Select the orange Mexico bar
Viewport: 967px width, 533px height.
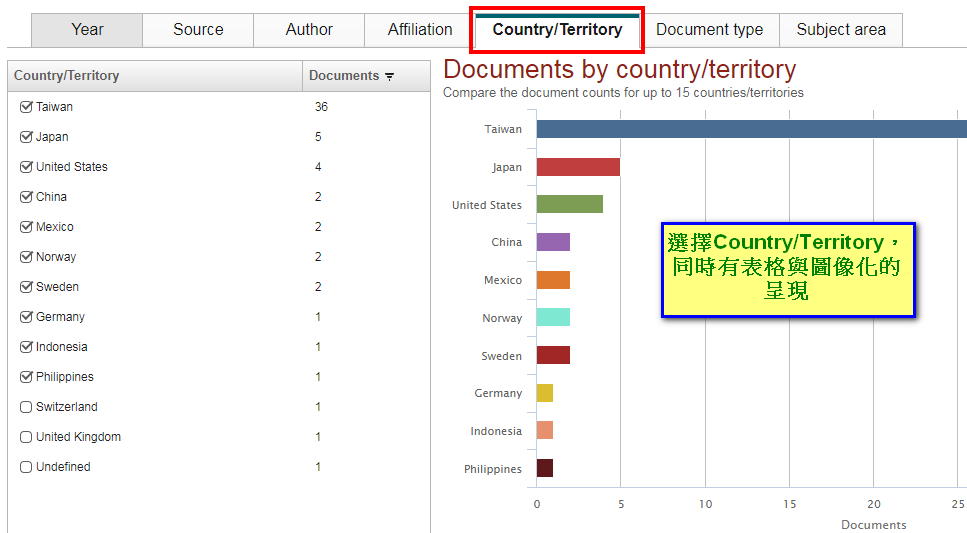pyautogui.click(x=553, y=280)
